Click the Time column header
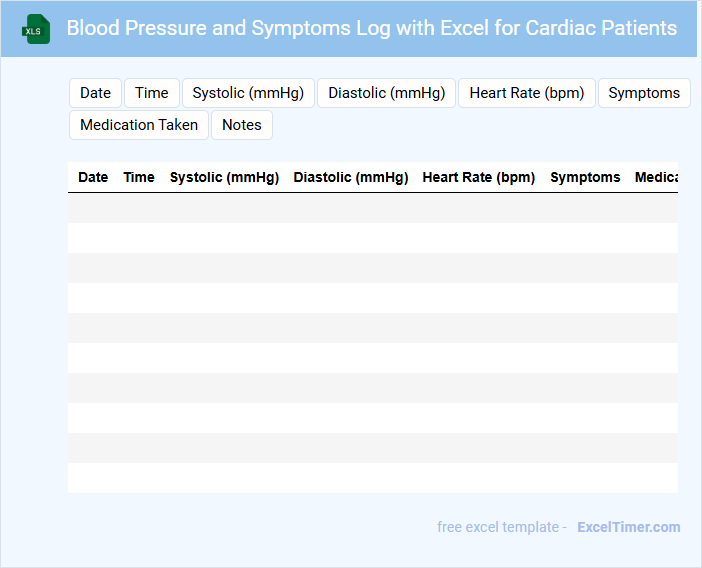The width and height of the screenshot is (702, 568). (139, 177)
